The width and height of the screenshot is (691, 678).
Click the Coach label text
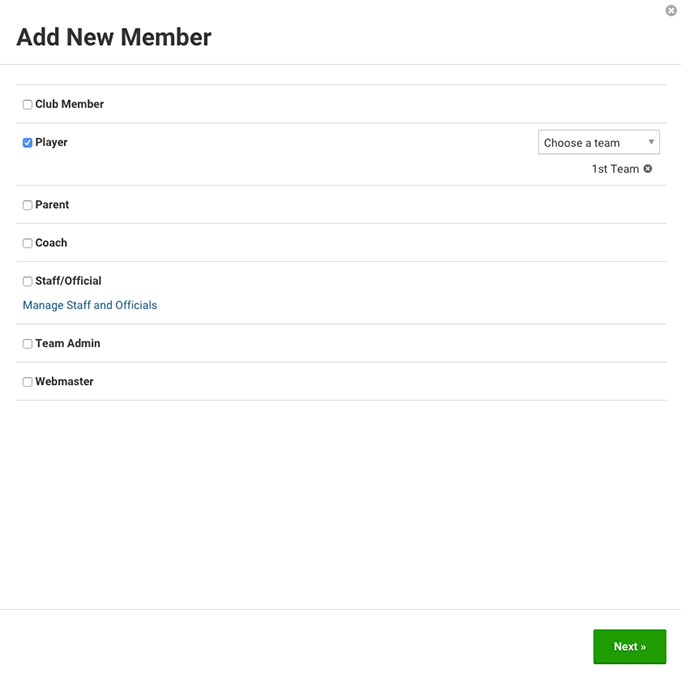[51, 243]
